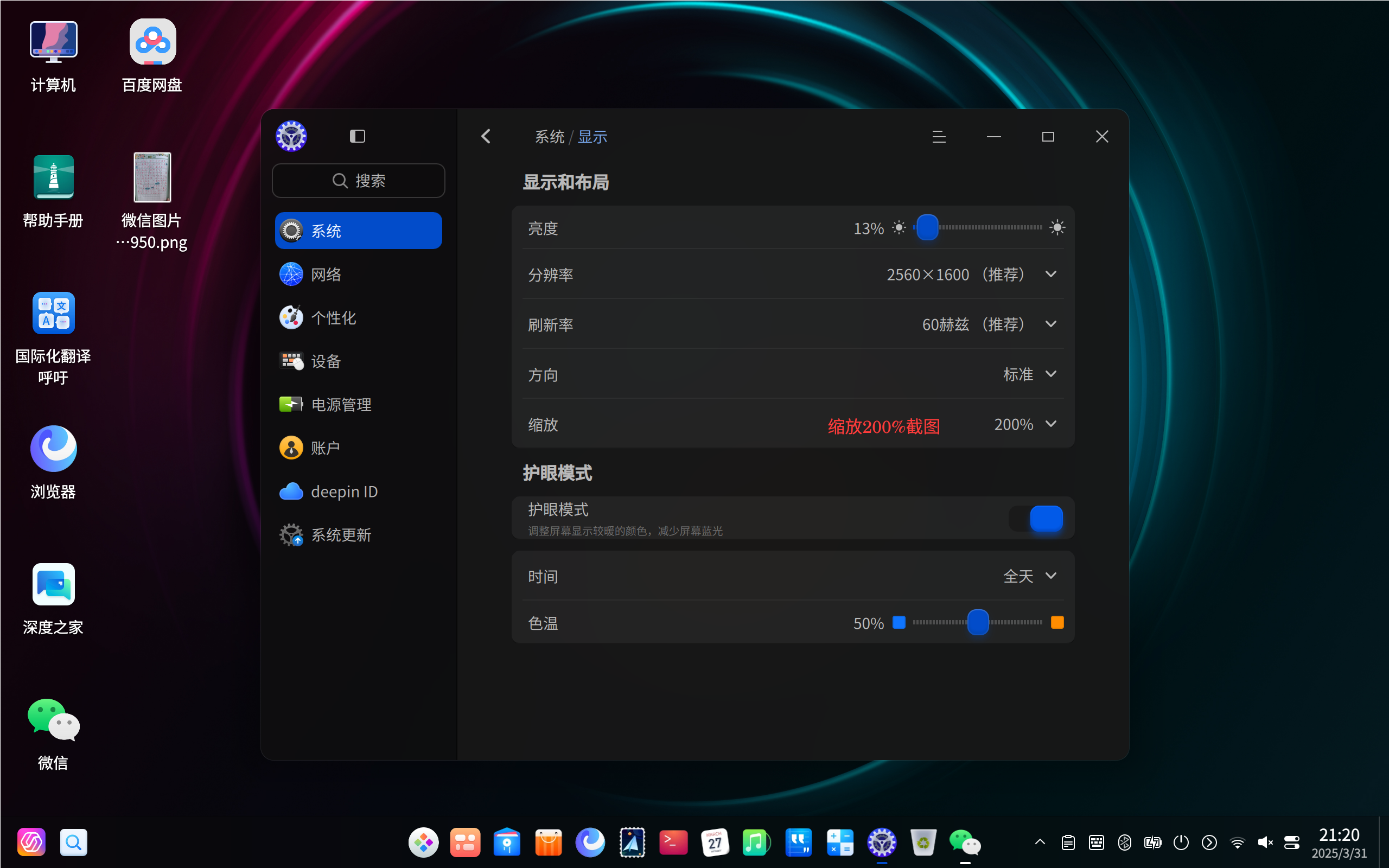
Task: Select 网络 in the sidebar
Action: pos(358,275)
